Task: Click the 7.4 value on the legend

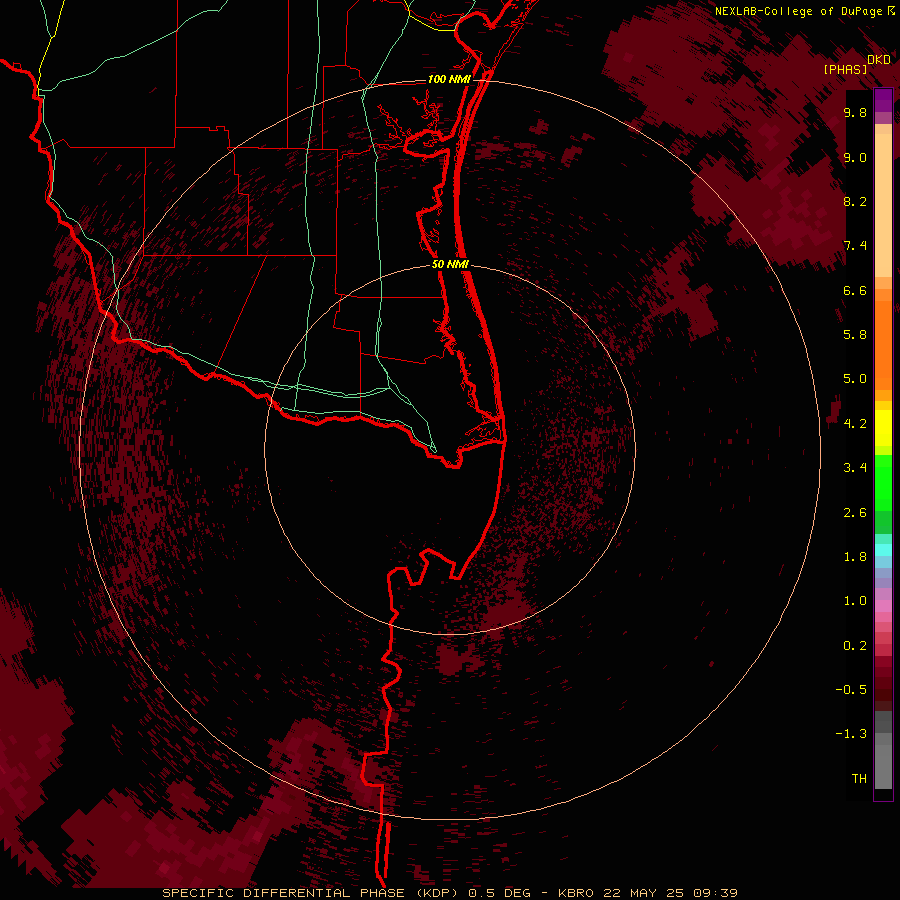Action: (855, 246)
